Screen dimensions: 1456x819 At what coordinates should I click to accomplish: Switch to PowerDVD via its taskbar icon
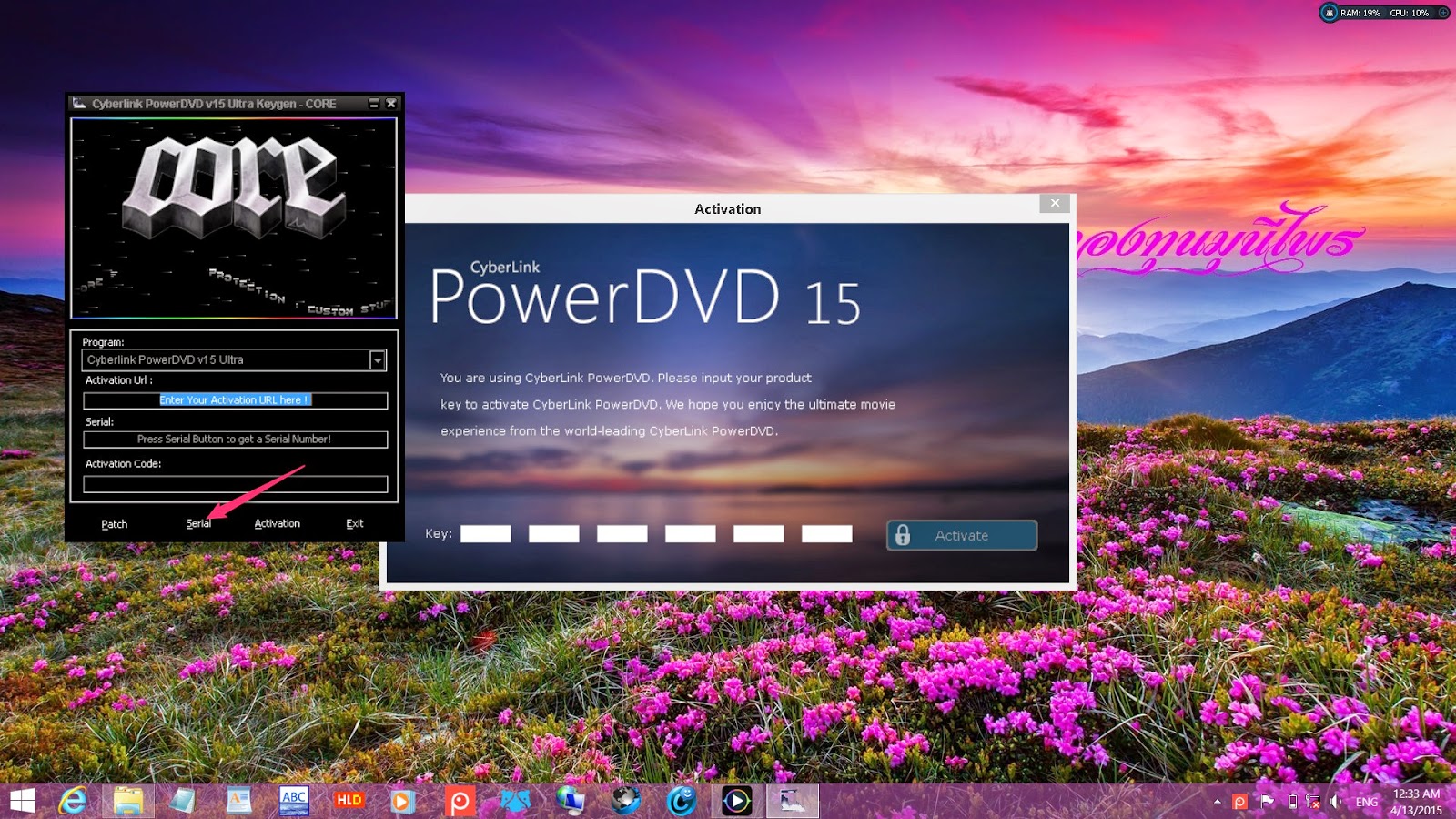[737, 801]
